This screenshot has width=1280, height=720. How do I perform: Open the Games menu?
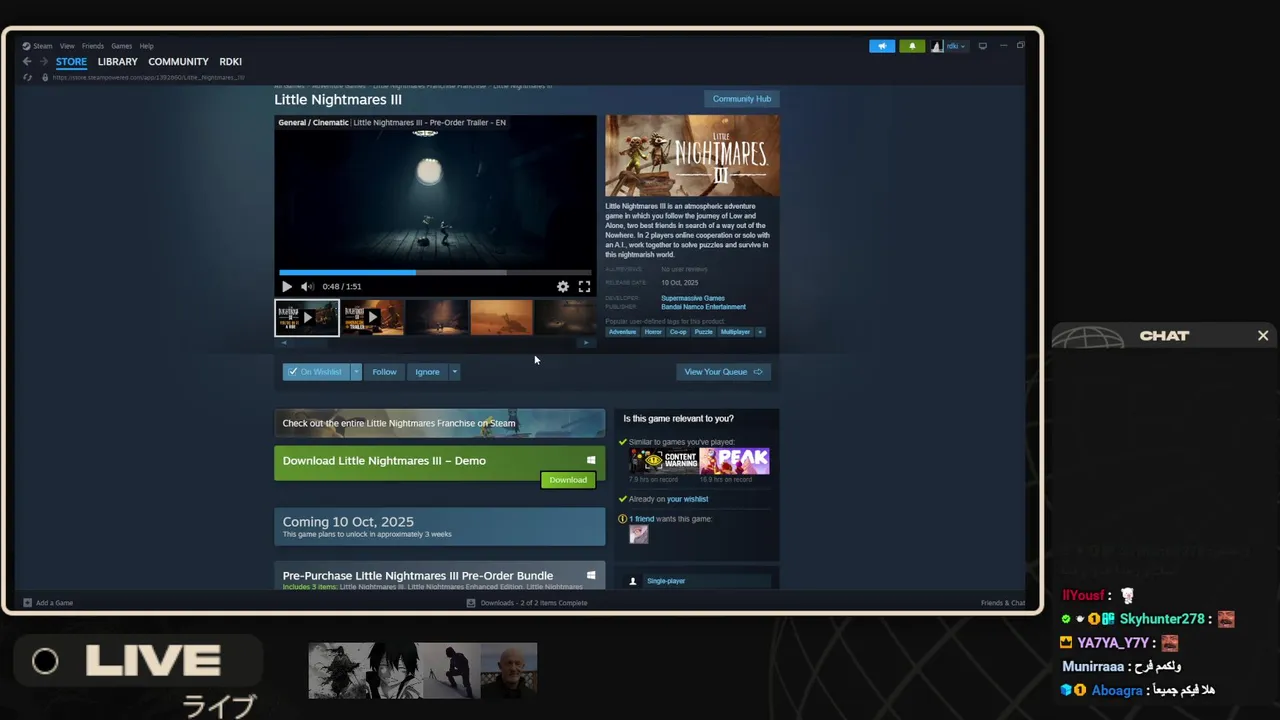121,46
